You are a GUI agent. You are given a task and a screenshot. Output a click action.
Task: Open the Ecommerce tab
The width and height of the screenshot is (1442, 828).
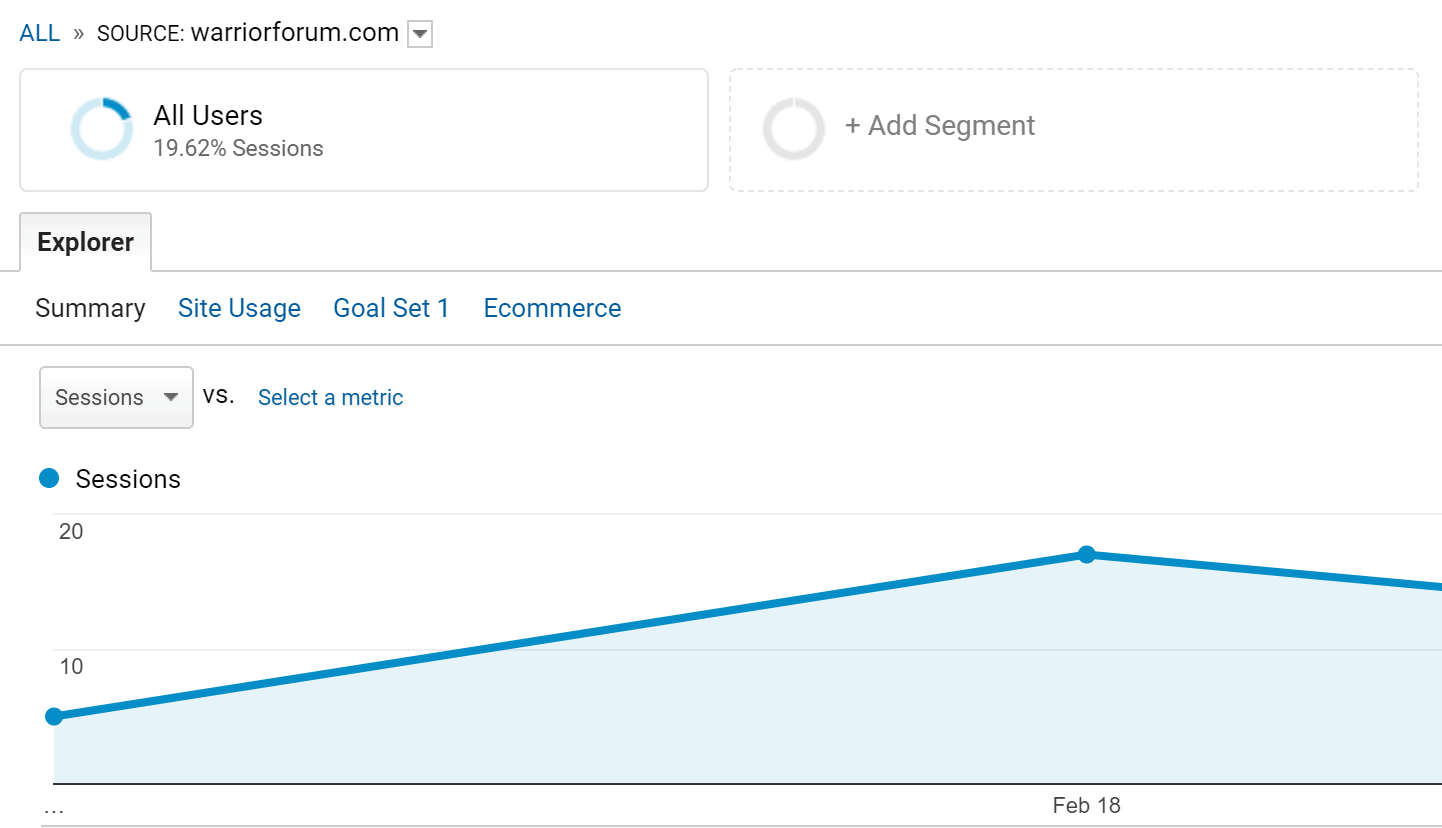tap(552, 308)
